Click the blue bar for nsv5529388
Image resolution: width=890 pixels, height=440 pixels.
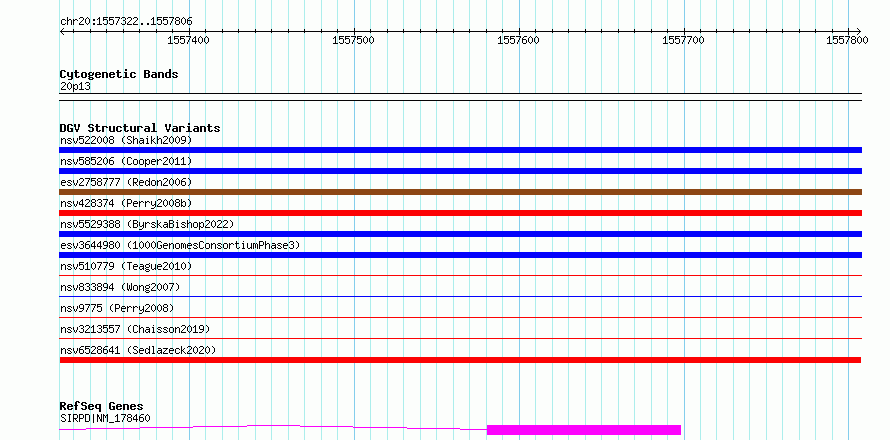click(x=460, y=234)
